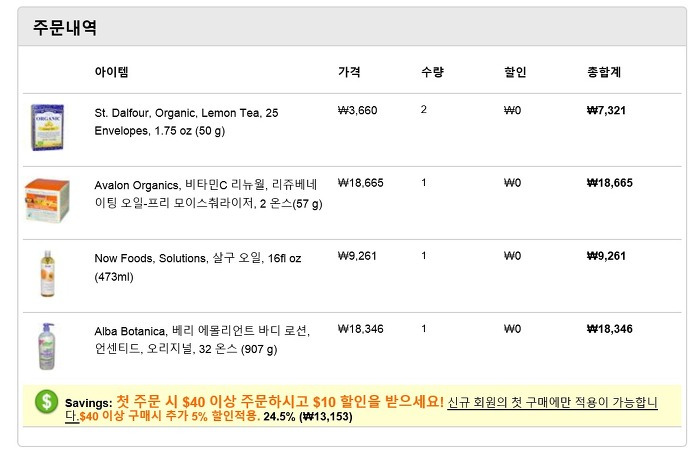The image size is (700, 456).
Task: Click the ₩18,346 total for Alba Botanica
Action: click(x=610, y=329)
